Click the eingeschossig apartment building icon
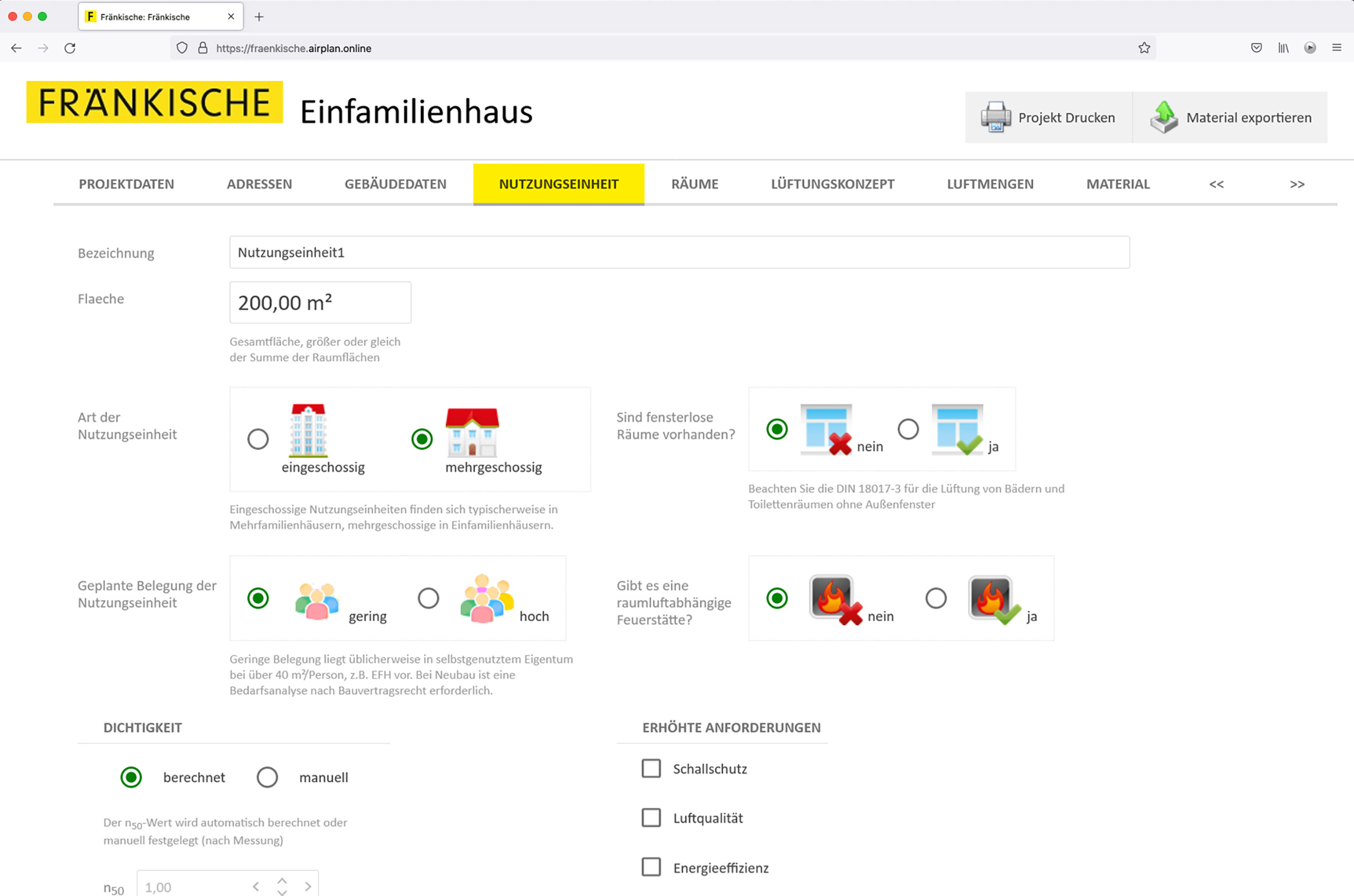The height and width of the screenshot is (896, 1354). coord(308,431)
